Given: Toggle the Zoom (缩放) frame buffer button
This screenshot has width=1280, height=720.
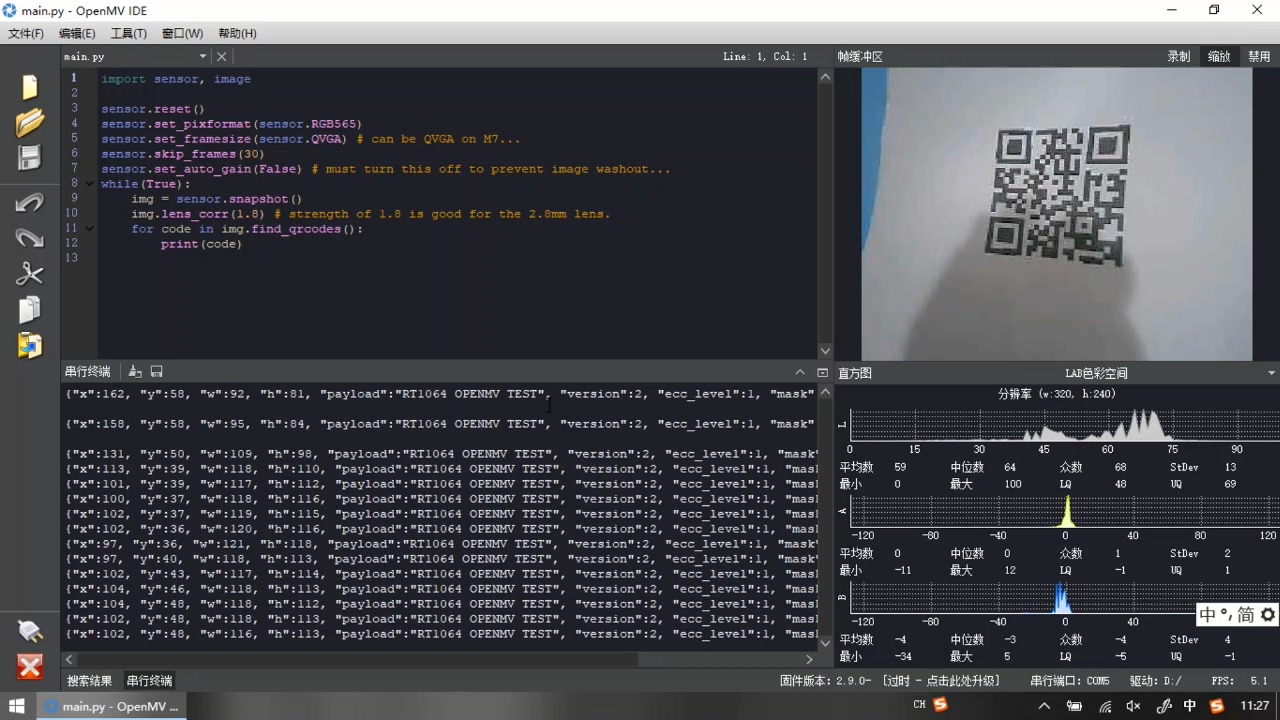Looking at the screenshot, I should click(x=1219, y=57).
